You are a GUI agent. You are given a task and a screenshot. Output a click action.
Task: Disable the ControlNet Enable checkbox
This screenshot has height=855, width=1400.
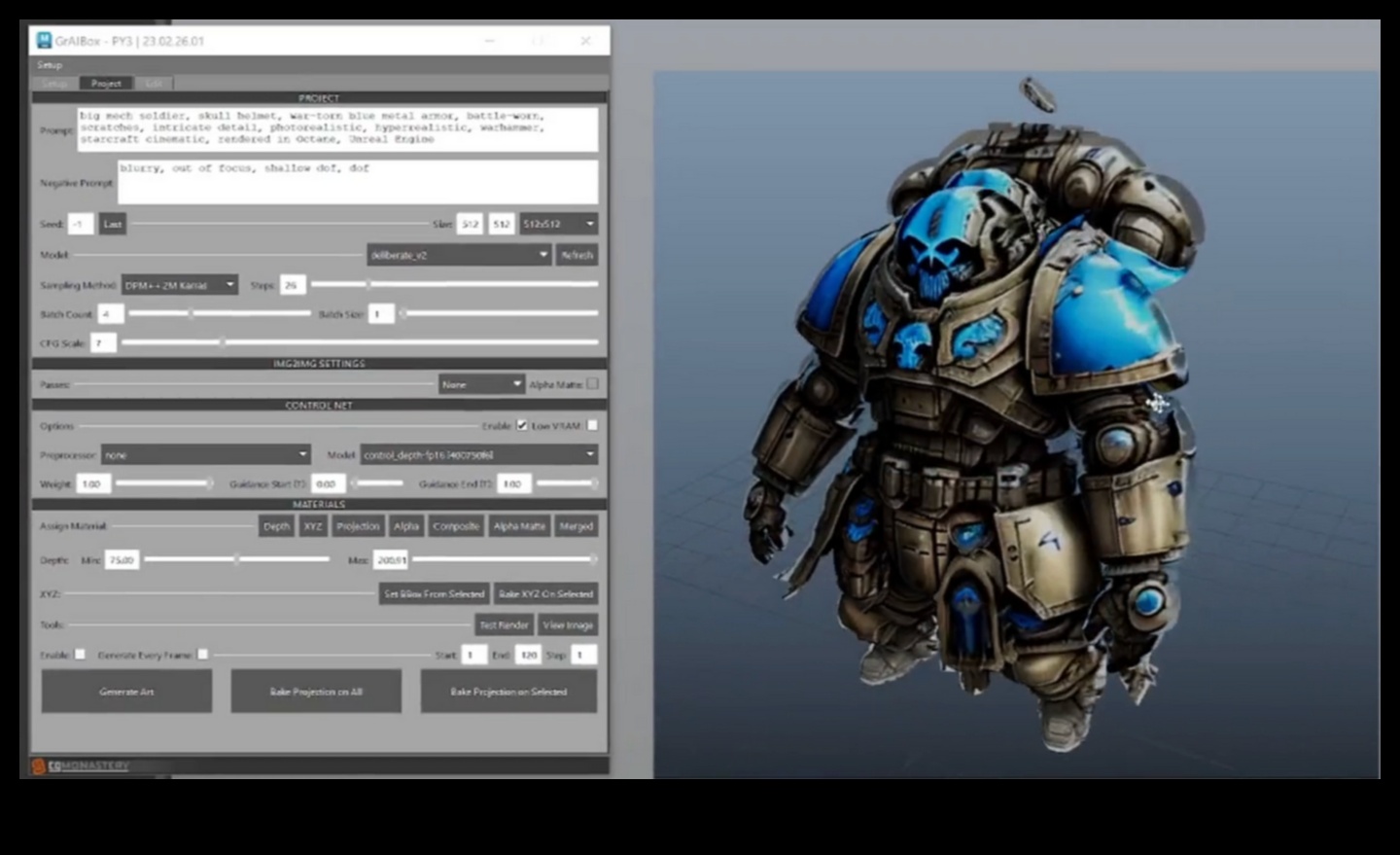coord(523,425)
